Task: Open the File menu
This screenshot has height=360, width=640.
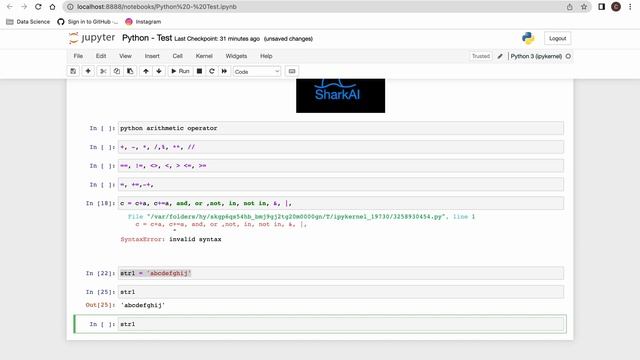Action: point(78,56)
